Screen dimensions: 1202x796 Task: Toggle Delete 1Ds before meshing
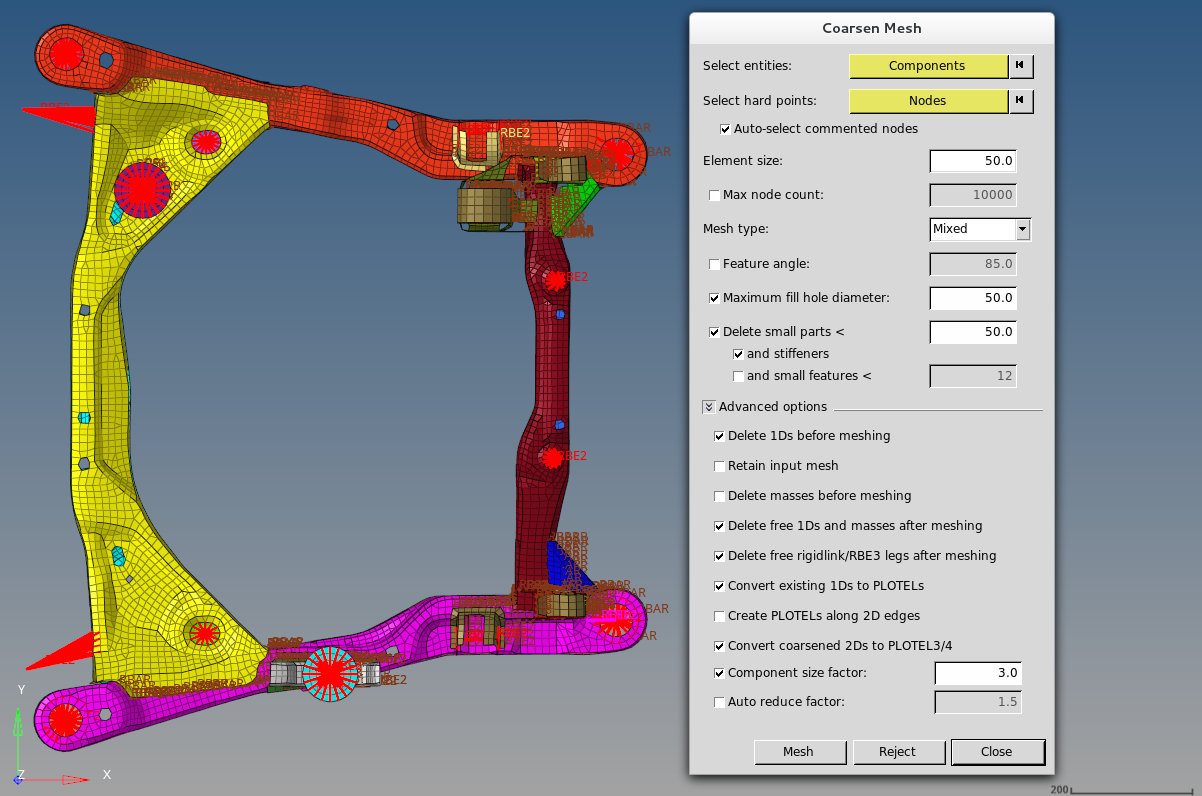[x=719, y=436]
